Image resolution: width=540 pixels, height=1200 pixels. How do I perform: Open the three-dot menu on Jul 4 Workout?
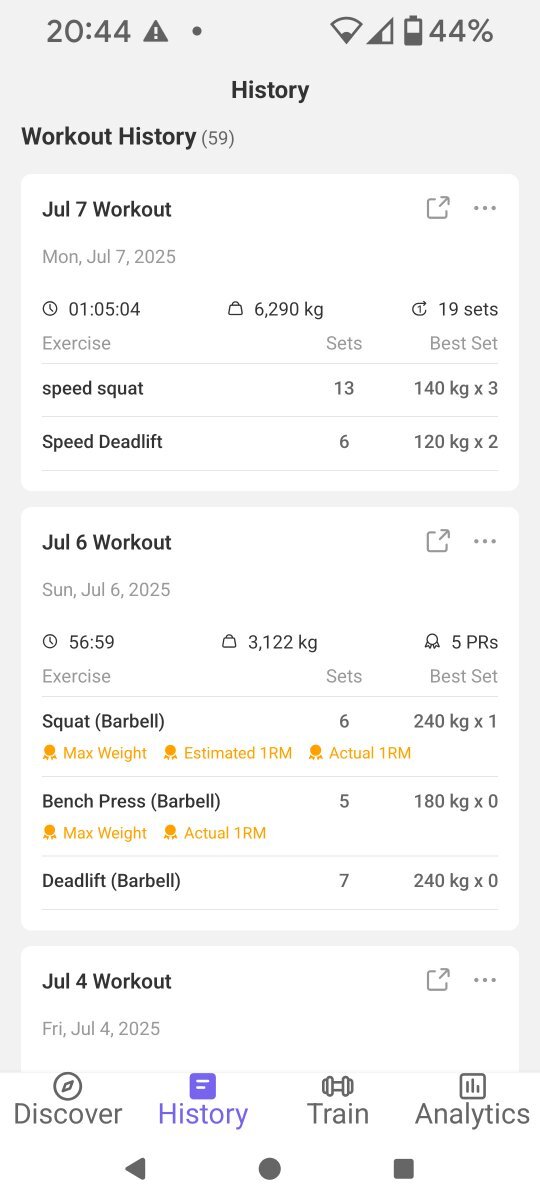pyautogui.click(x=485, y=980)
